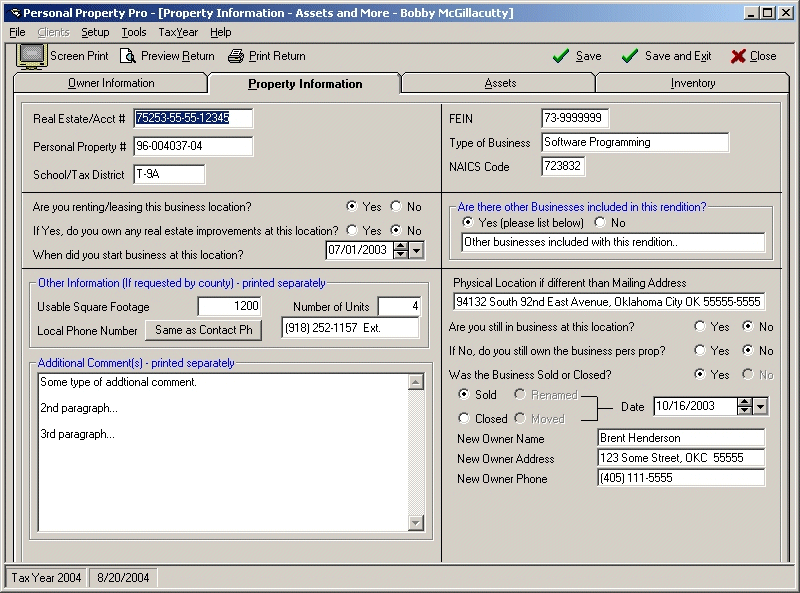Image resolution: width=800 pixels, height=593 pixels.
Task: Click the New Owner Phone field
Action: [681, 478]
